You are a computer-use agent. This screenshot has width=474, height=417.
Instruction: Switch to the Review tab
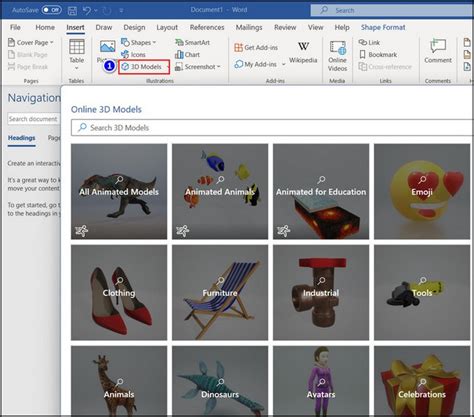[x=285, y=27]
